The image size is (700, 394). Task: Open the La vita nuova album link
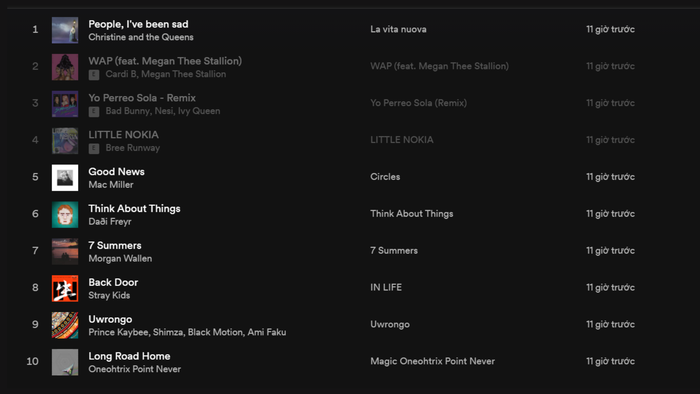(x=398, y=29)
